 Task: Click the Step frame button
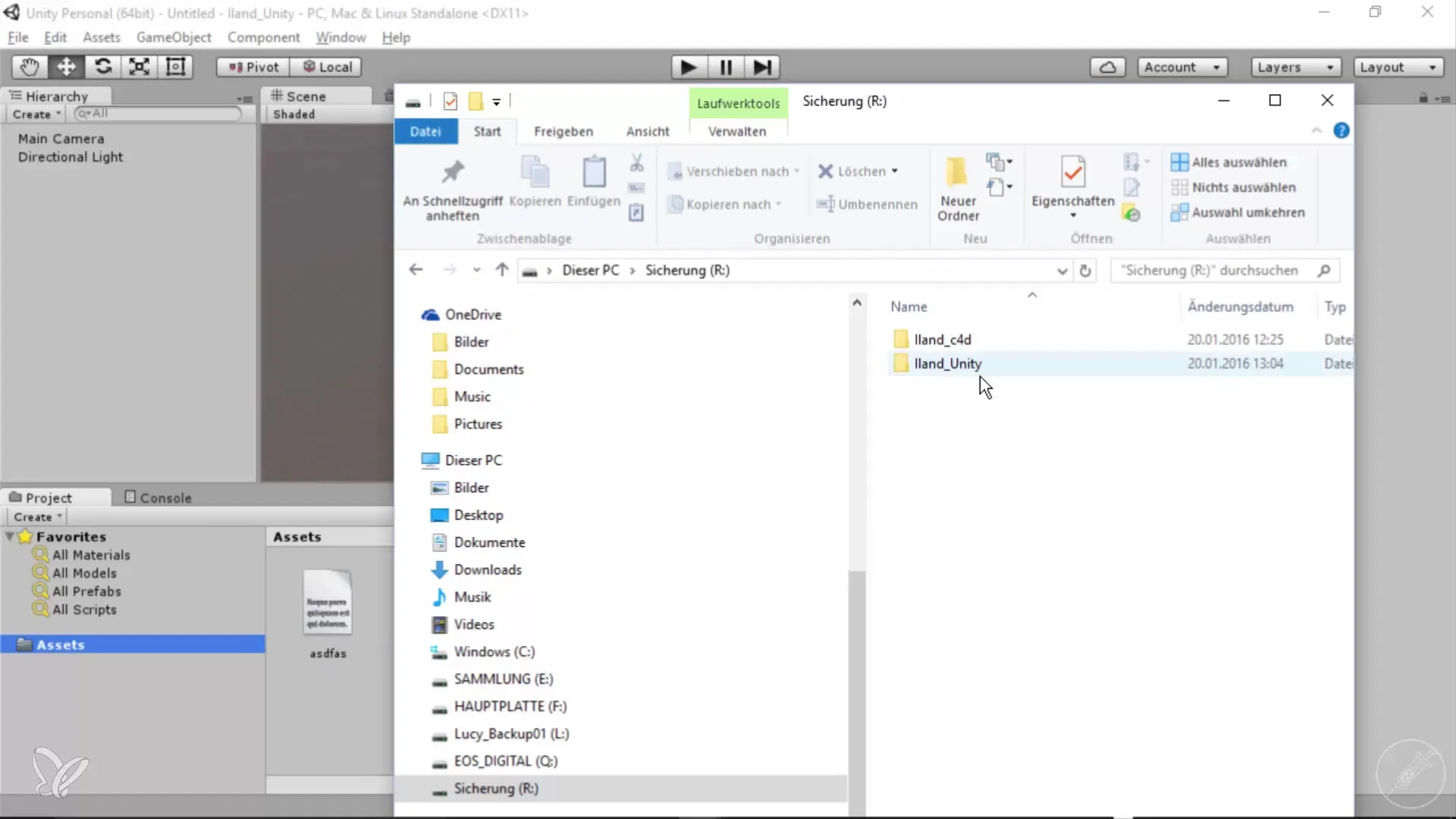(x=762, y=67)
